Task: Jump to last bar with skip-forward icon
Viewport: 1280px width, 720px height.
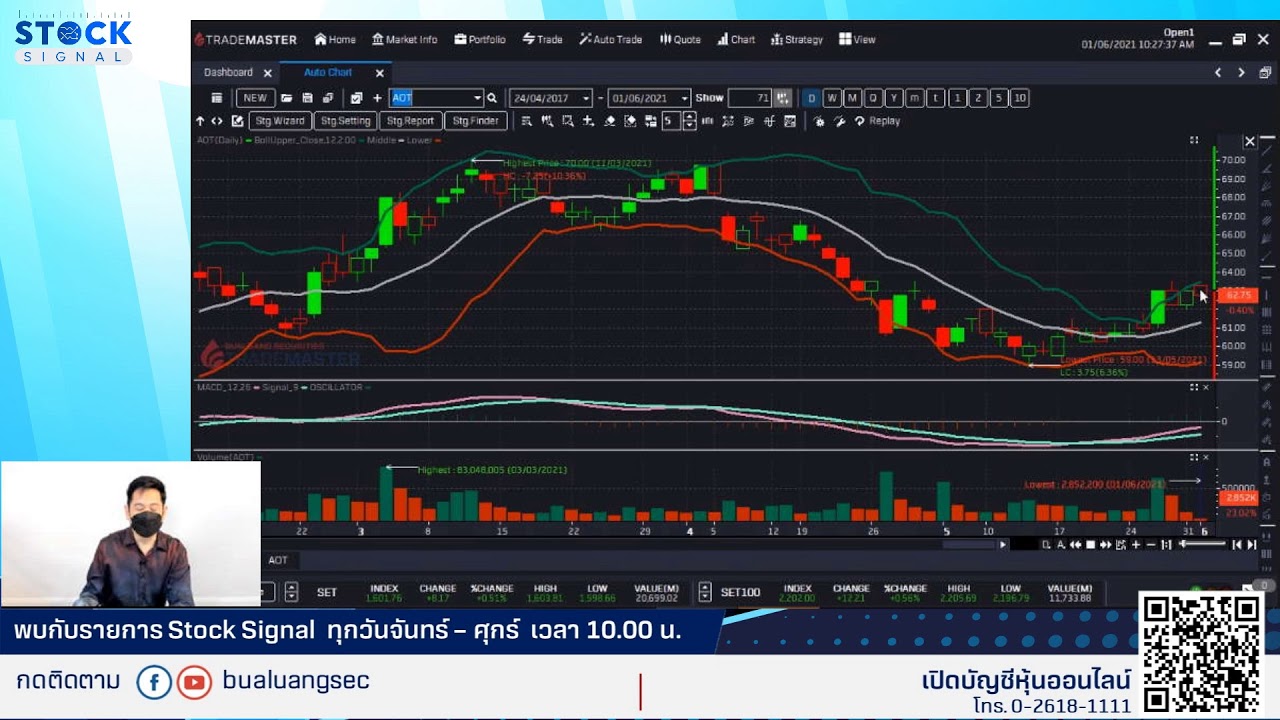Action: click(x=1252, y=545)
